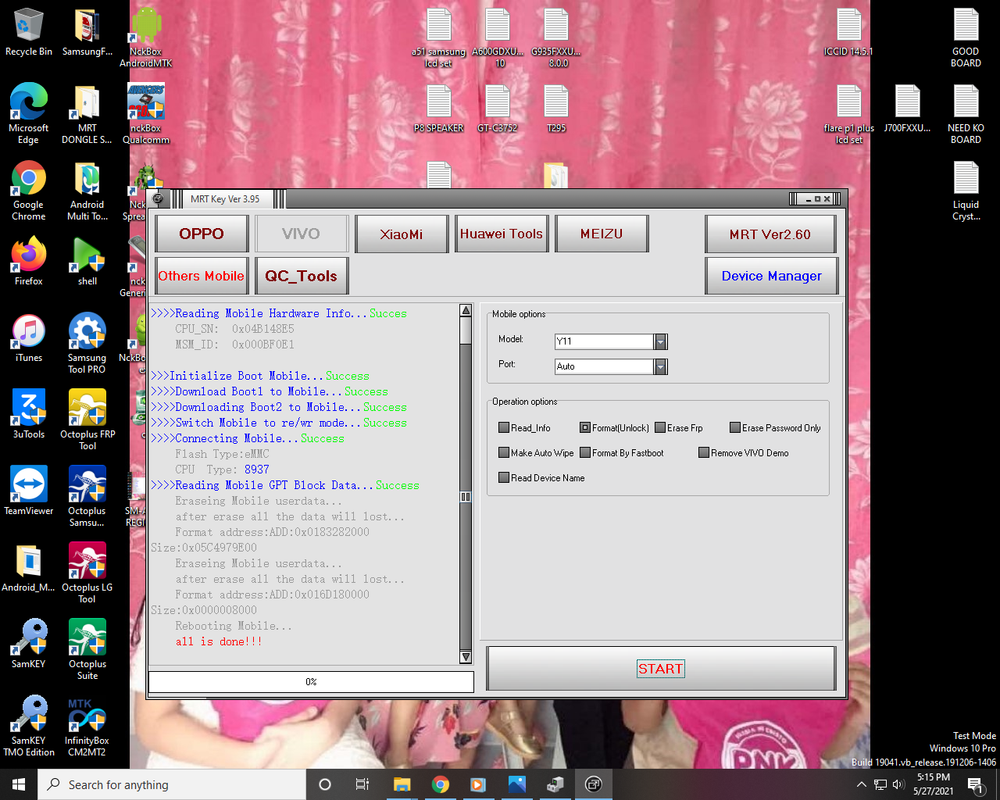Toggle the Format(Unlock) checkbox
This screenshot has height=800, width=1000.
coord(585,427)
